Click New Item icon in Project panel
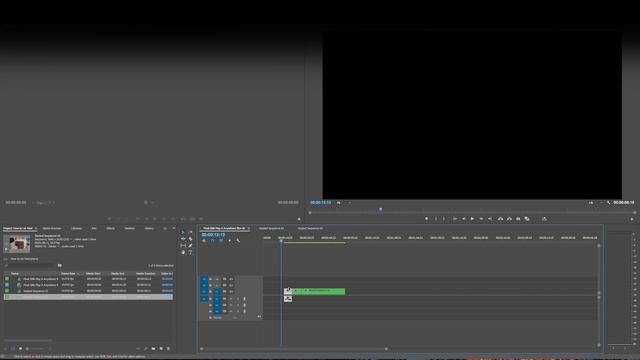Viewport: 640px width, 360px height. pyautogui.click(x=161, y=349)
